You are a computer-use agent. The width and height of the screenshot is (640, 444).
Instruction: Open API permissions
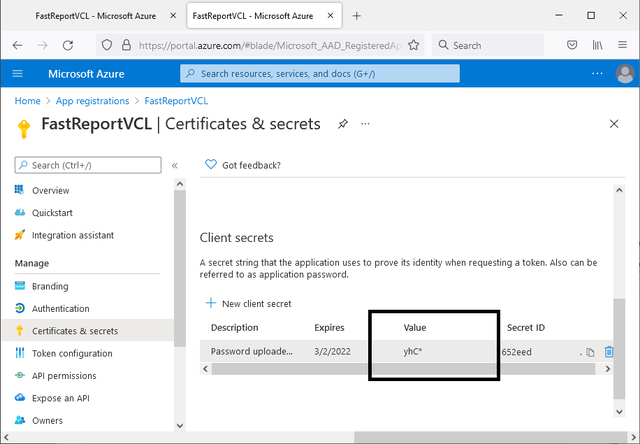[x=64, y=376]
